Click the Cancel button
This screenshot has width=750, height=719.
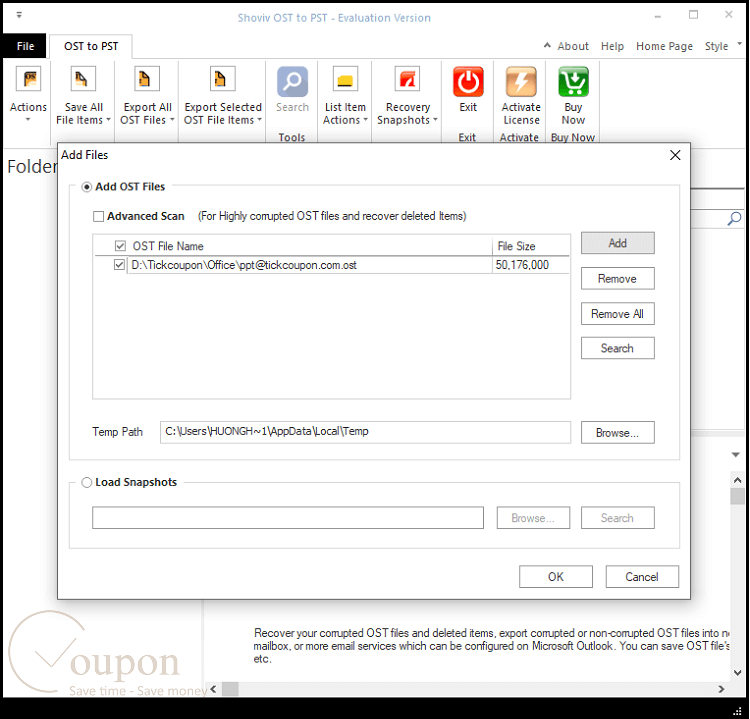point(642,577)
